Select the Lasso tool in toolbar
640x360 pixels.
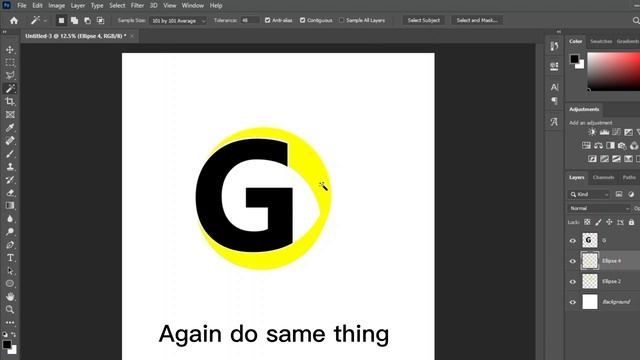[x=10, y=75]
